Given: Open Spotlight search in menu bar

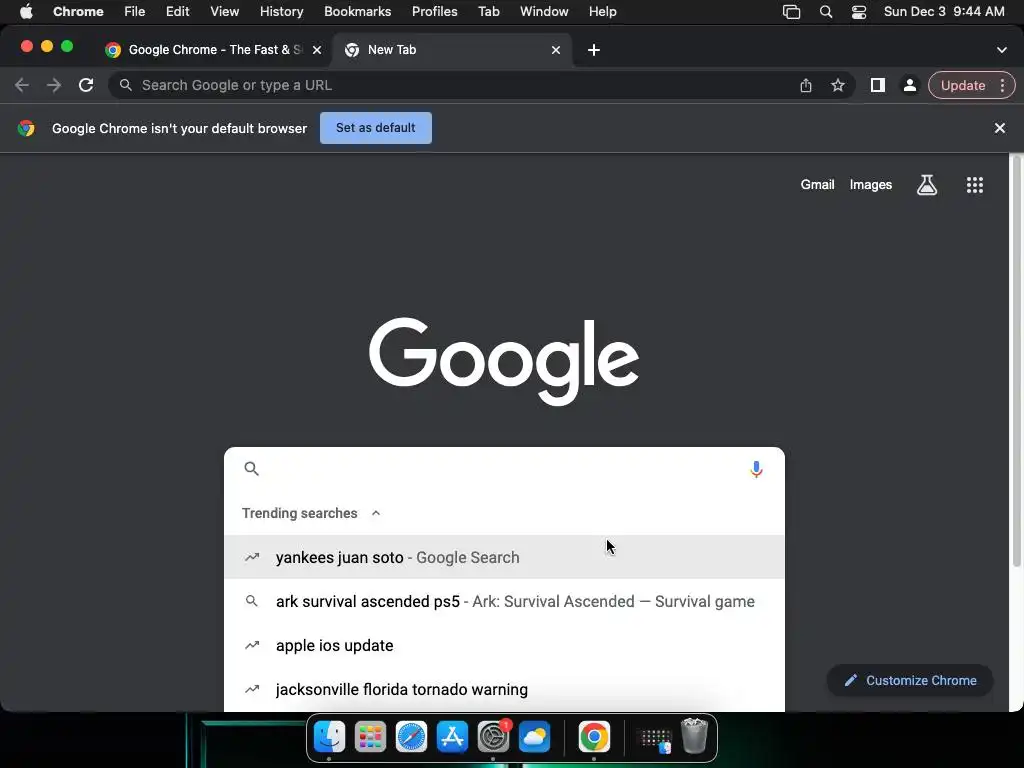Looking at the screenshot, I should click(826, 12).
